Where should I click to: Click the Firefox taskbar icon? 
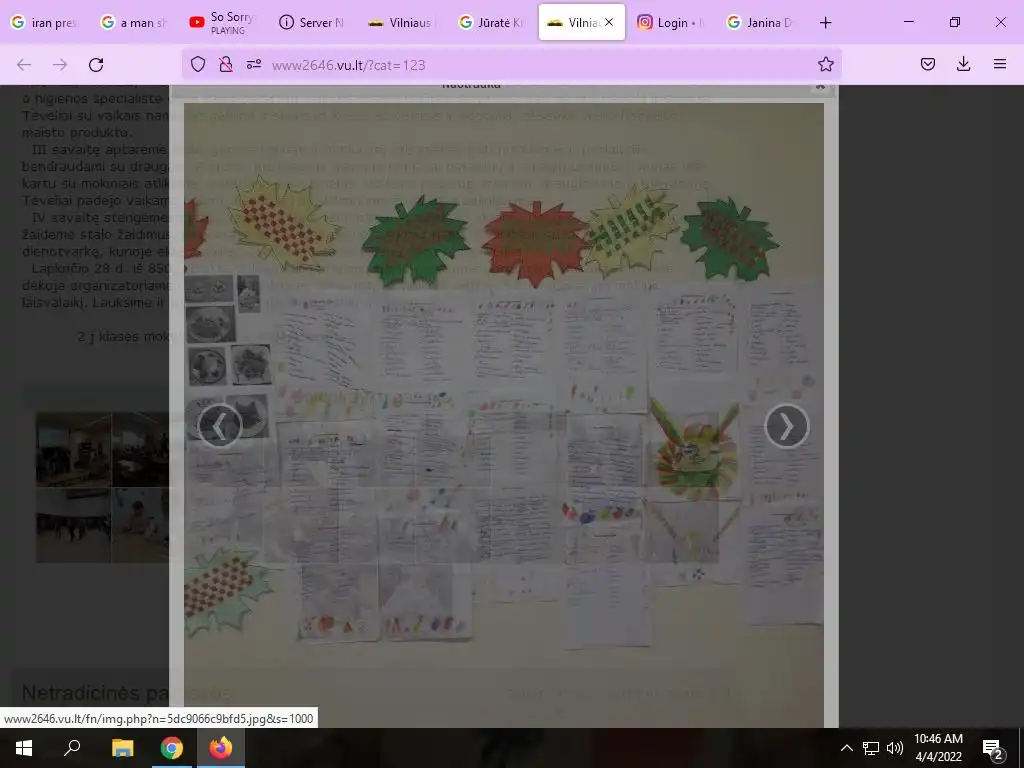[221, 748]
